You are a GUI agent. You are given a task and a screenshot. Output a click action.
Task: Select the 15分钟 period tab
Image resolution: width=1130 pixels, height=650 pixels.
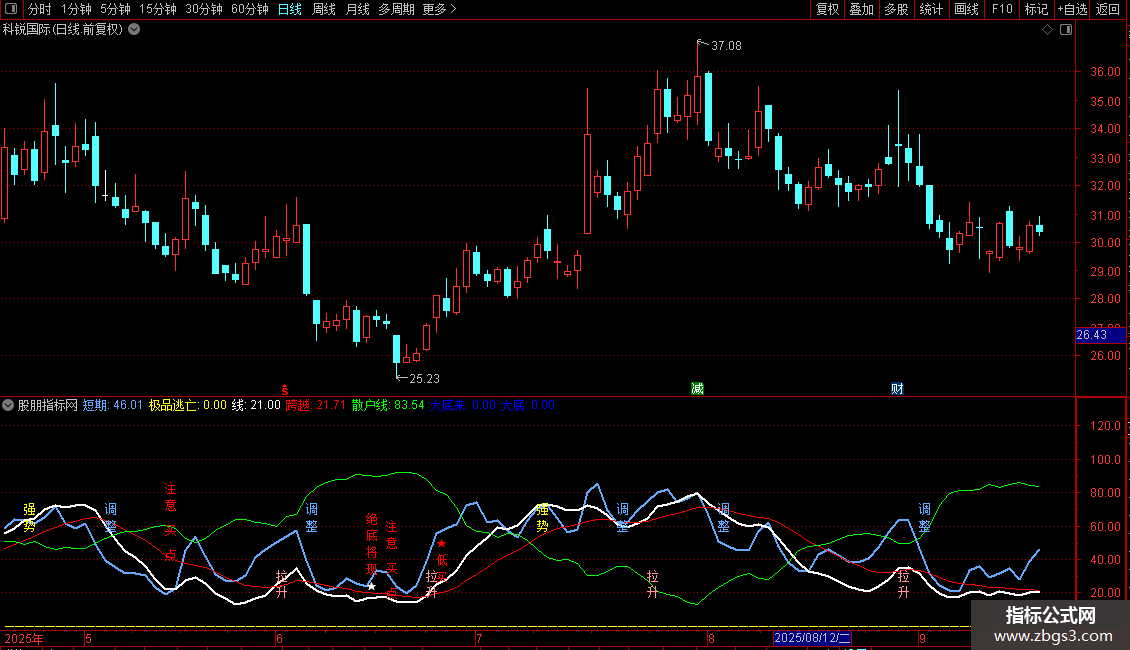pyautogui.click(x=157, y=9)
